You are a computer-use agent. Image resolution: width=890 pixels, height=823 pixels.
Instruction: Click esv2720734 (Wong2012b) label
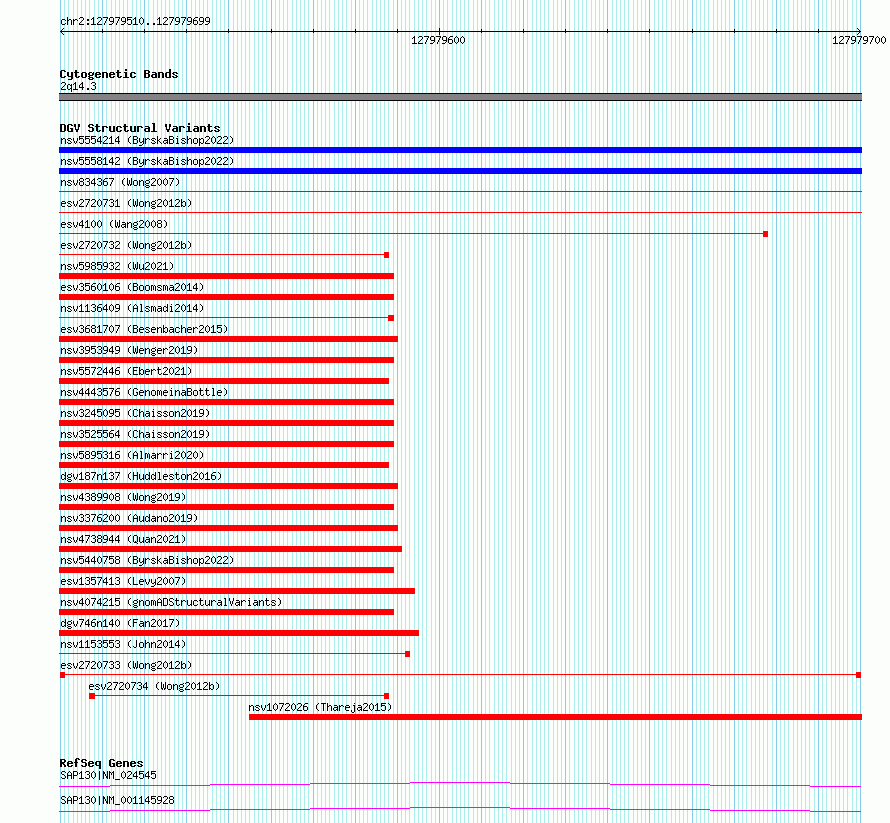(x=154, y=686)
